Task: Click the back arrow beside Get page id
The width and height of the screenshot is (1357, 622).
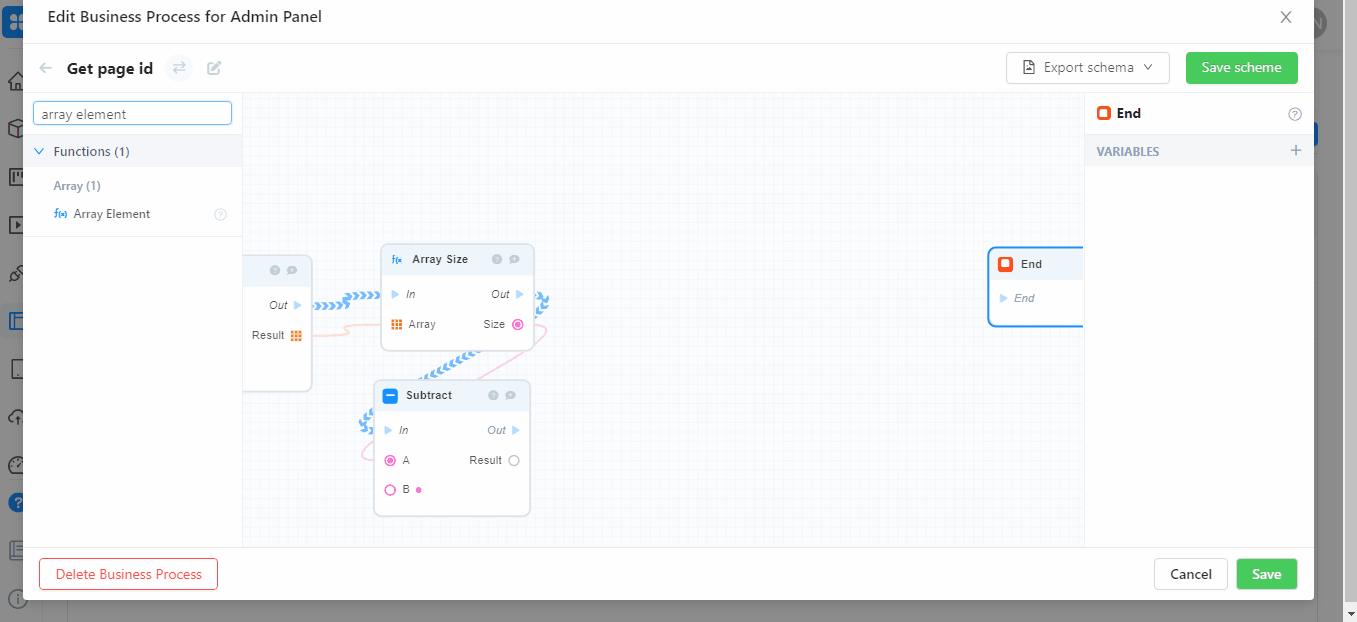Action: 45,68
